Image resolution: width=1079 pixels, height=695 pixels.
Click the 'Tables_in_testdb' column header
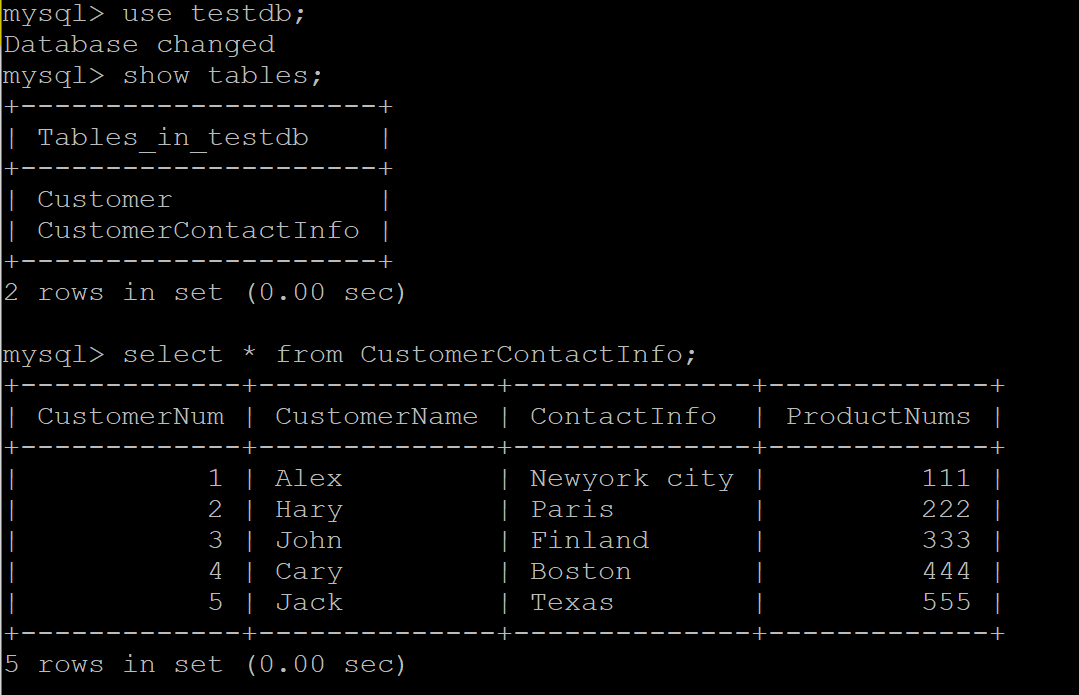tap(173, 138)
